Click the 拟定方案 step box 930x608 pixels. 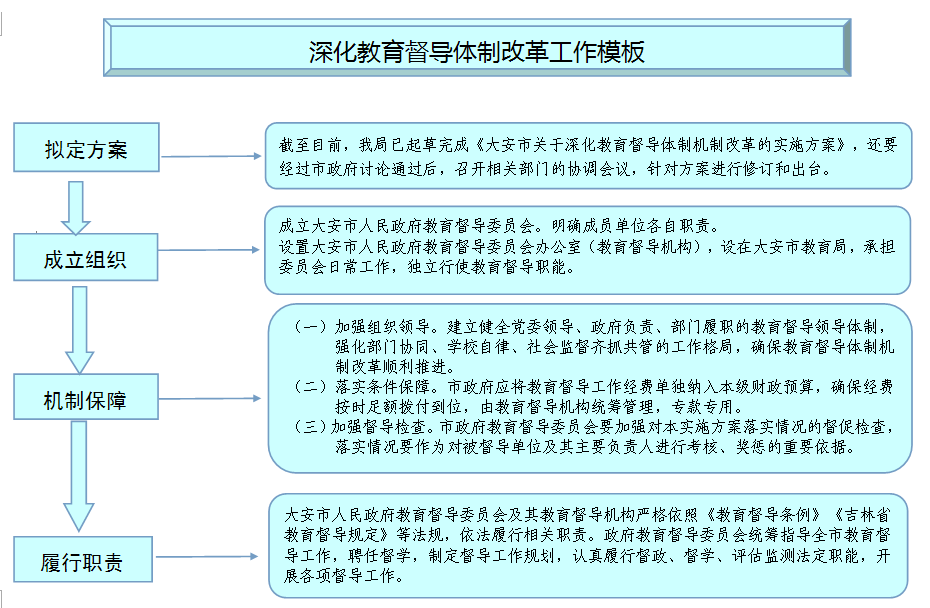(87, 148)
